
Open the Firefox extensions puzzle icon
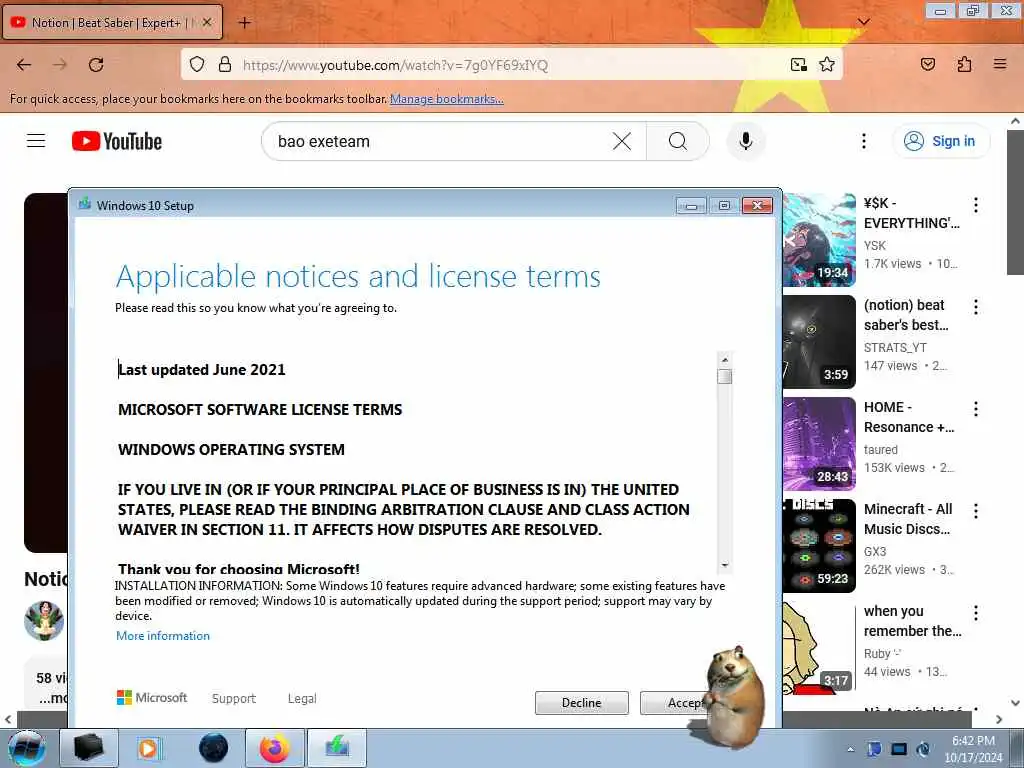(x=964, y=64)
